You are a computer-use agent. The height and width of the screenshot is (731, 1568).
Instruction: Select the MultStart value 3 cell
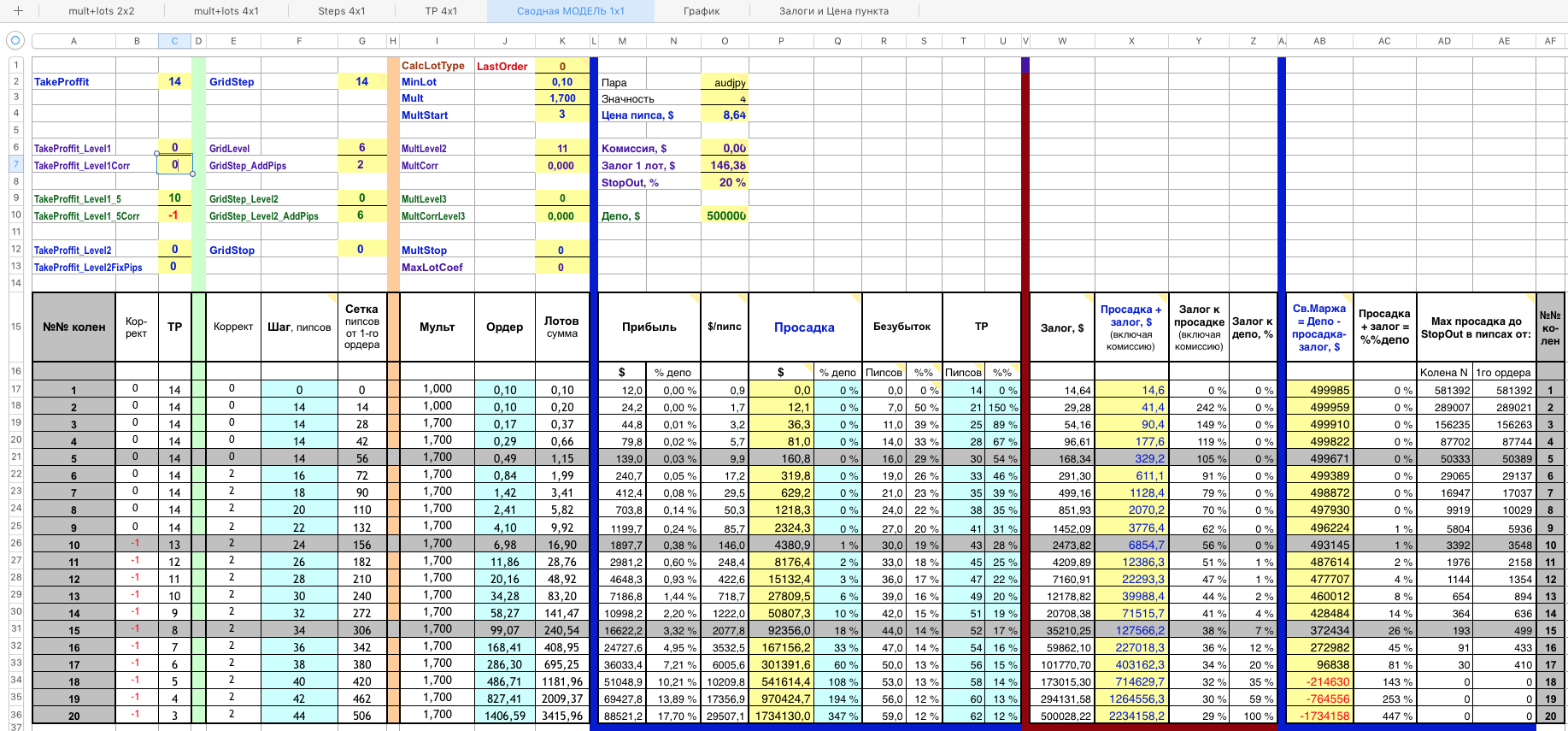(x=562, y=115)
